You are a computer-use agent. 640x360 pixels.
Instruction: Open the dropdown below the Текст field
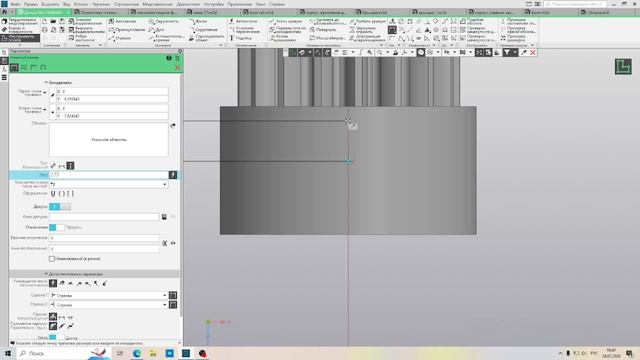click(164, 184)
